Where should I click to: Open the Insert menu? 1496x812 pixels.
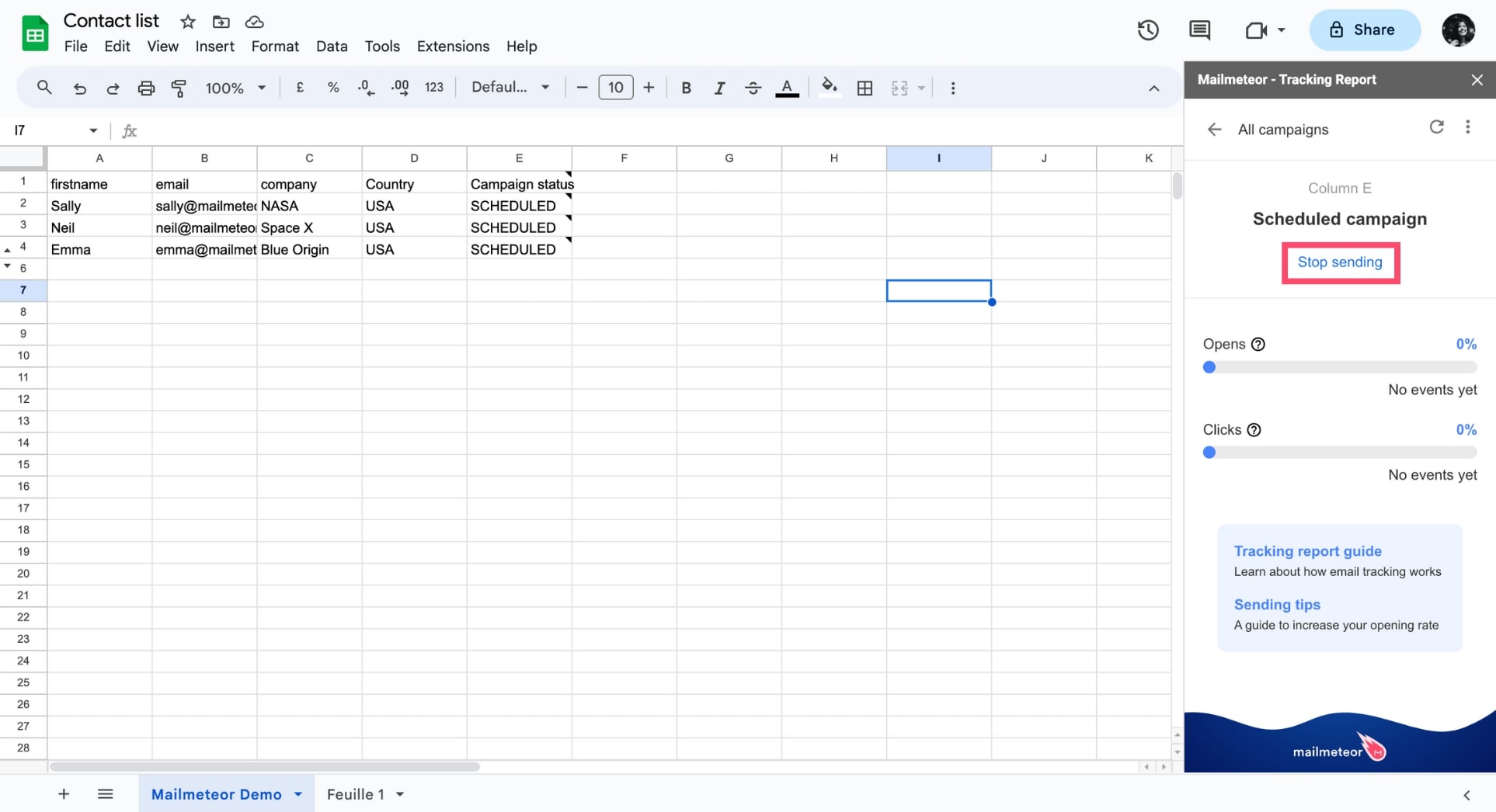[214, 47]
